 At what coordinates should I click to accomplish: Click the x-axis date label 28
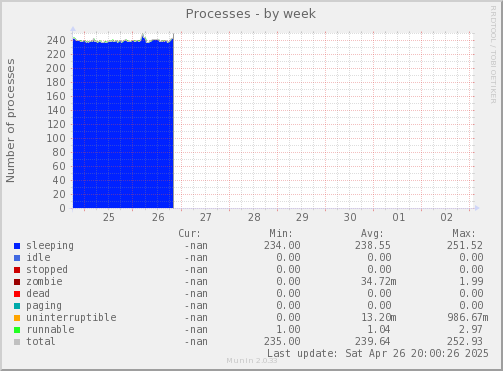tap(254, 218)
